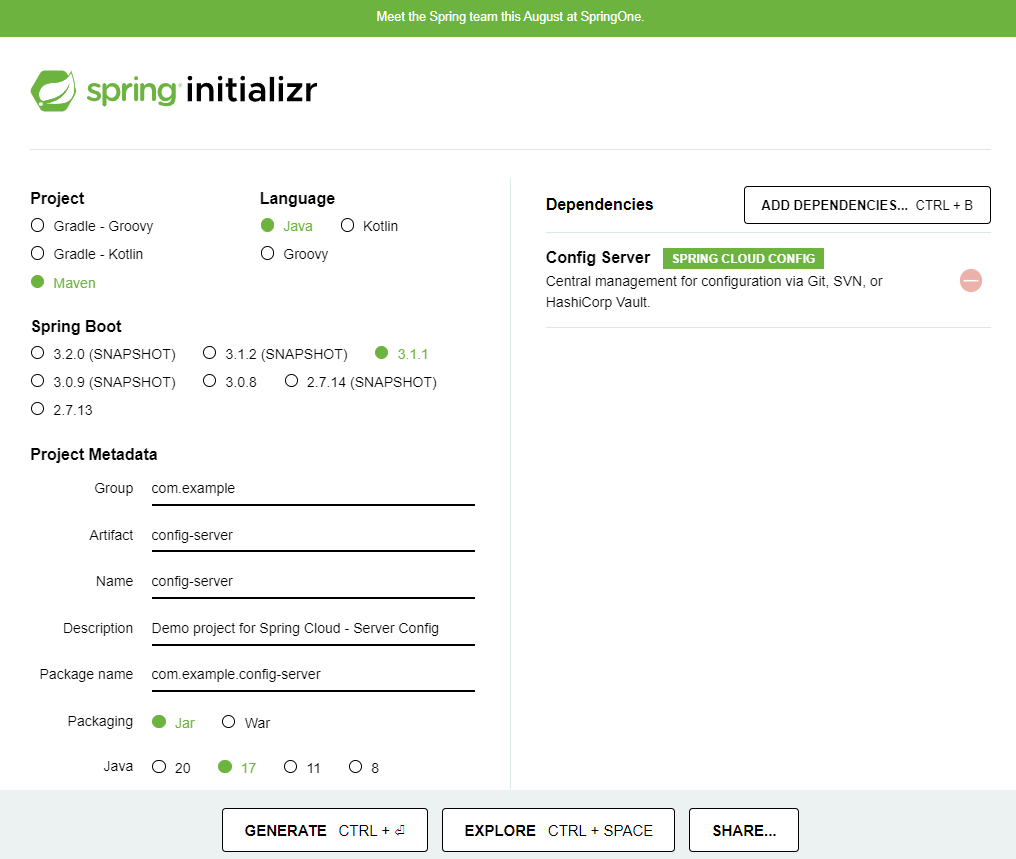Set packaging to War
Screen dimensions: 1016x859
pyautogui.click(x=246, y=722)
